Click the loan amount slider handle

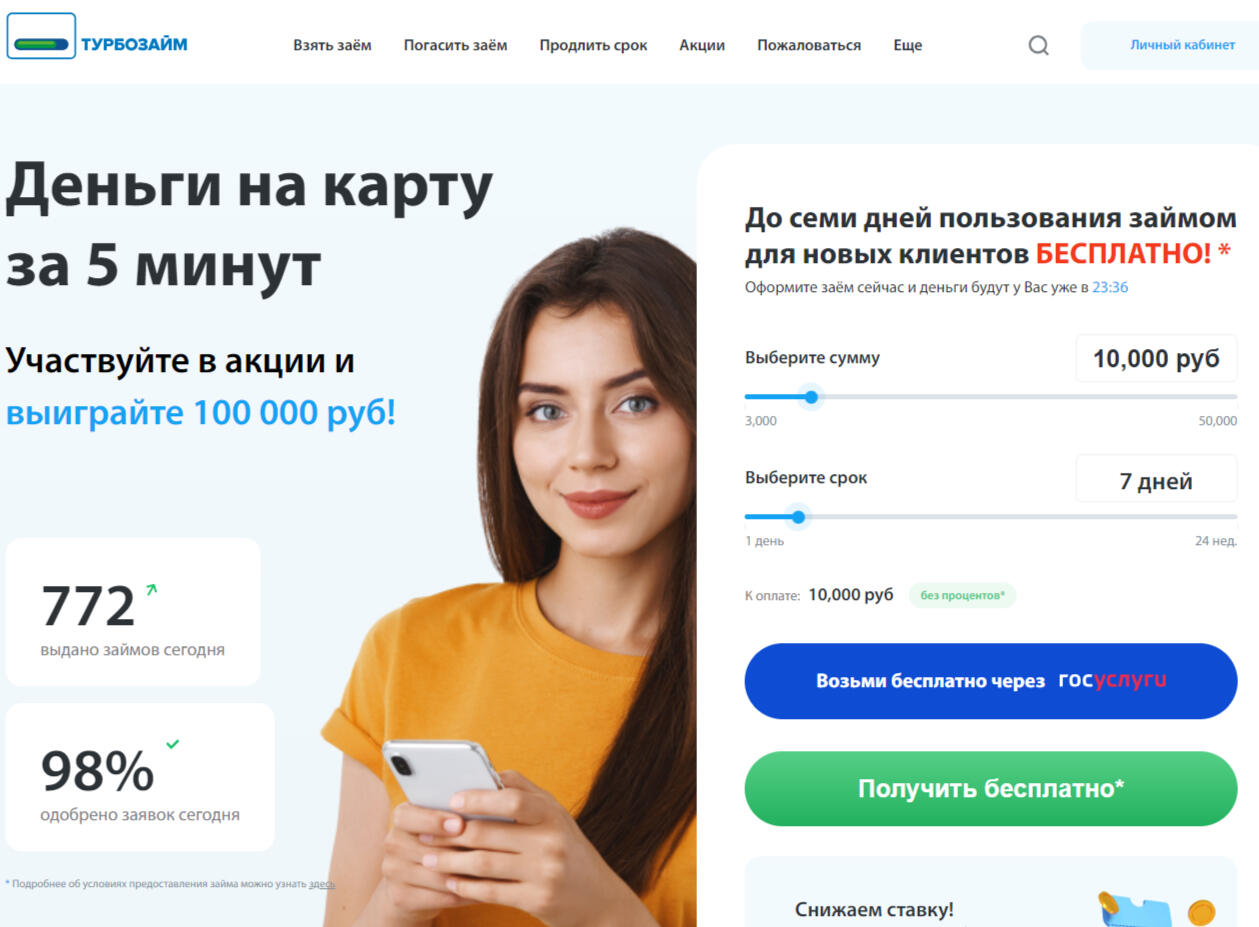(811, 397)
